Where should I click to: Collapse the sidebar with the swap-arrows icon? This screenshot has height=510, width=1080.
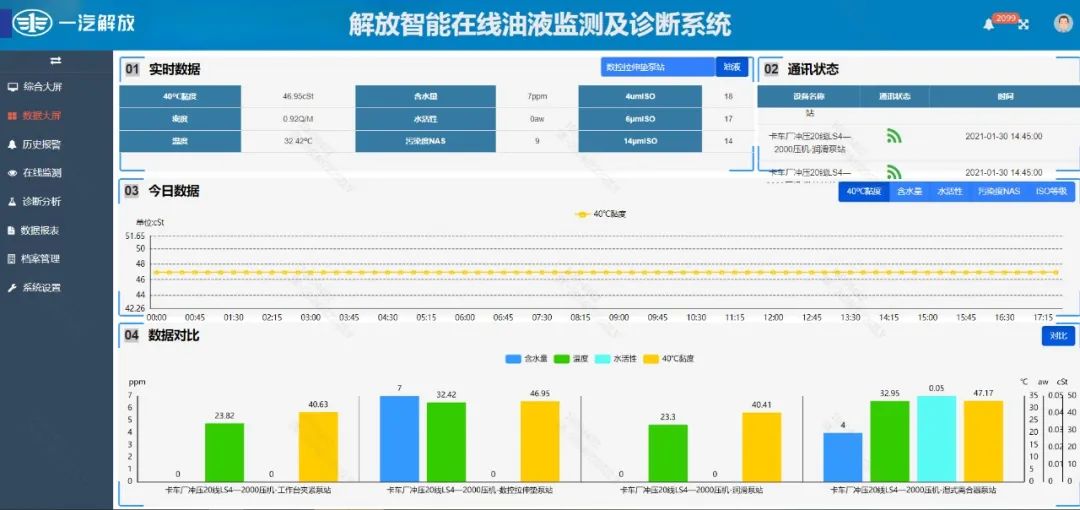[x=56, y=60]
